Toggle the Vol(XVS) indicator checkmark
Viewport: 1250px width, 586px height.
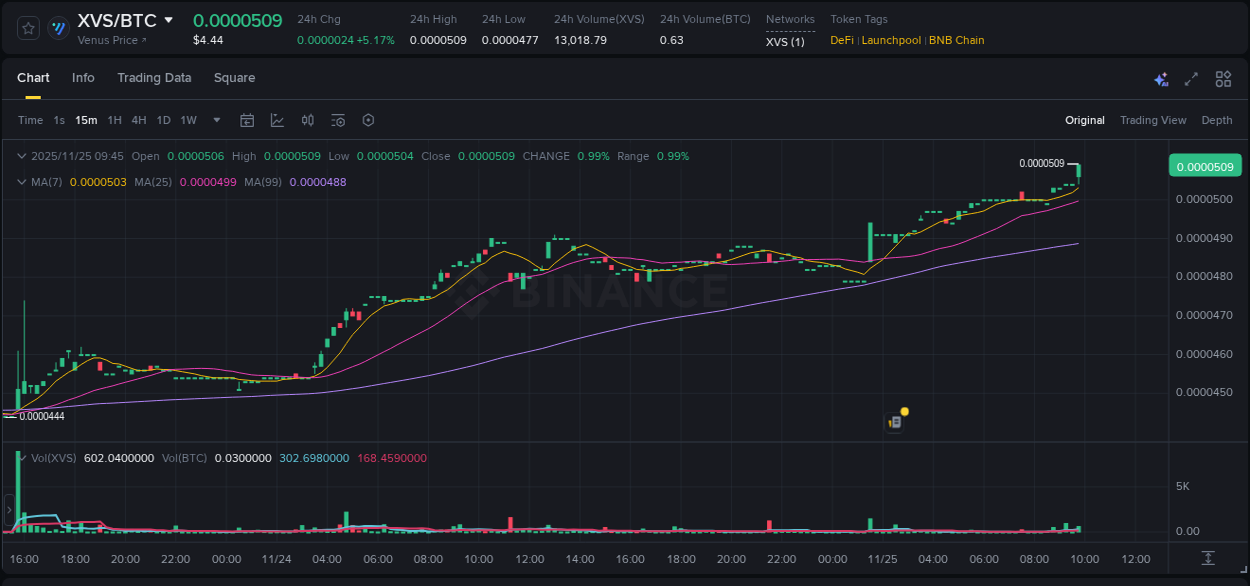(22, 458)
